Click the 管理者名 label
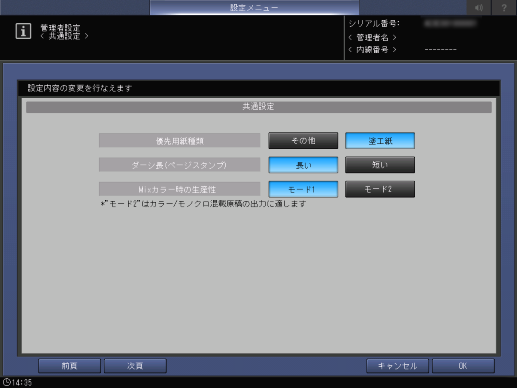517x388 pixels. 372,37
